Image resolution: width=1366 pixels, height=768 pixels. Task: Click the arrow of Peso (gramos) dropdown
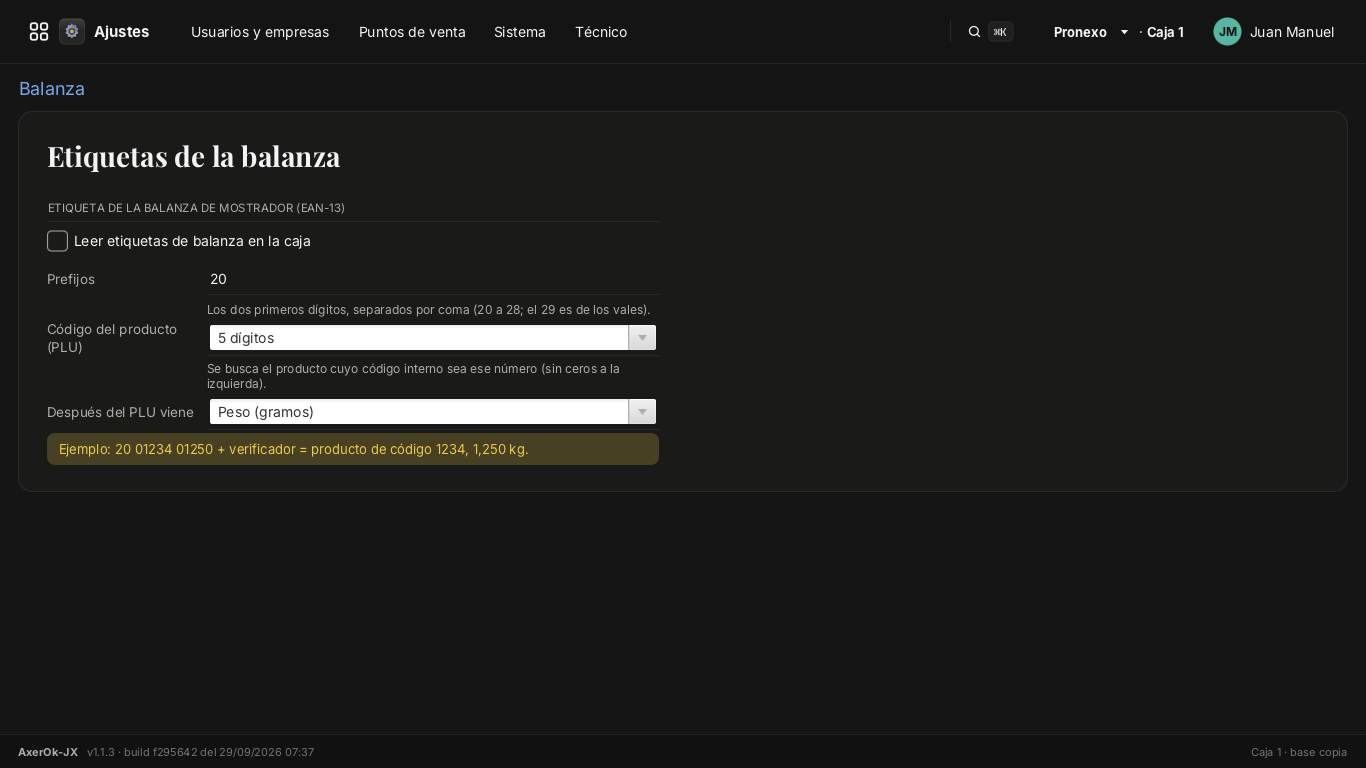tap(642, 412)
